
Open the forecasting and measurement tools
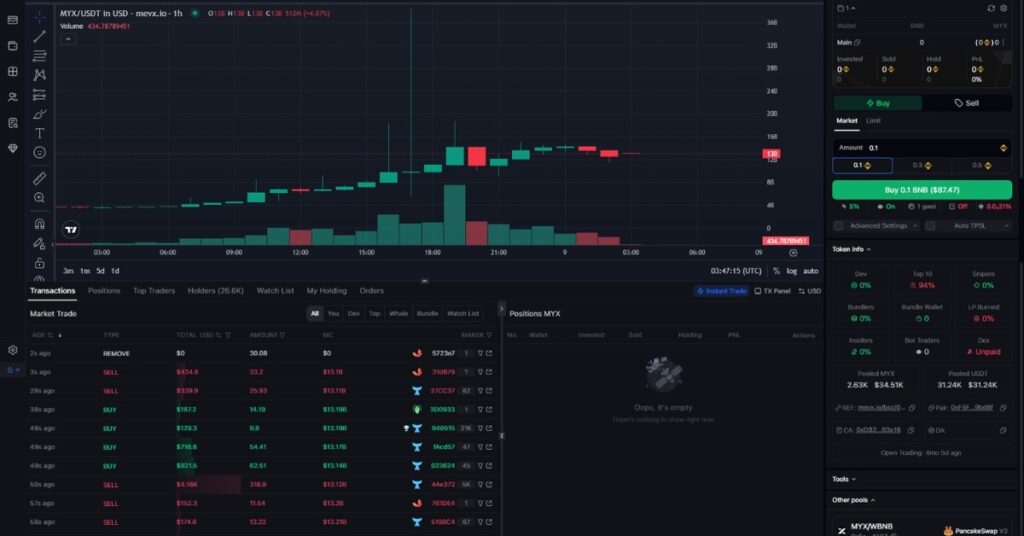pyautogui.click(x=39, y=95)
